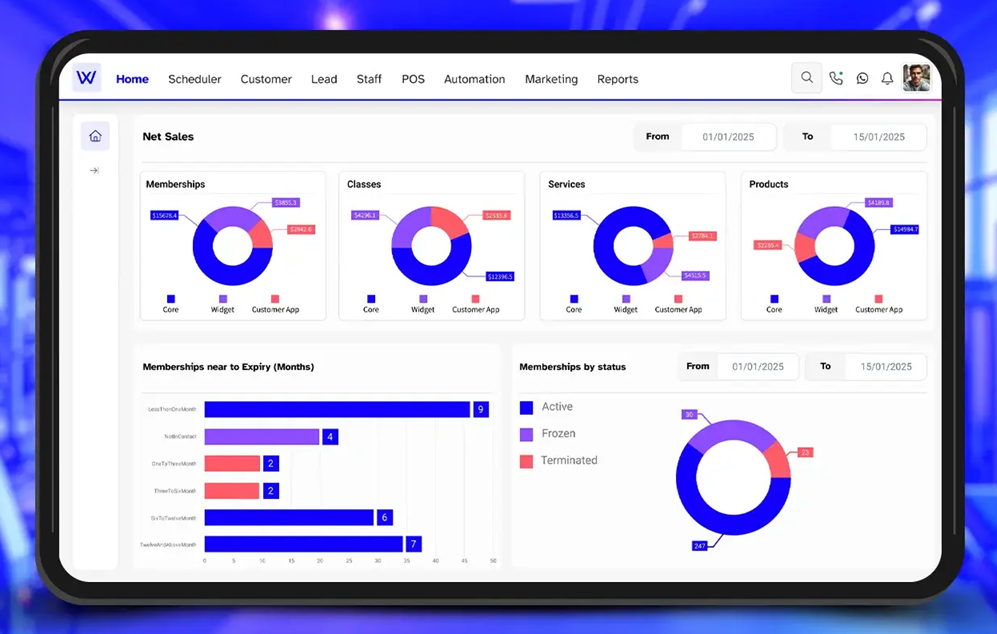Image resolution: width=997 pixels, height=634 pixels.
Task: Click the sidebar expand arrow icon
Action: coord(95,170)
